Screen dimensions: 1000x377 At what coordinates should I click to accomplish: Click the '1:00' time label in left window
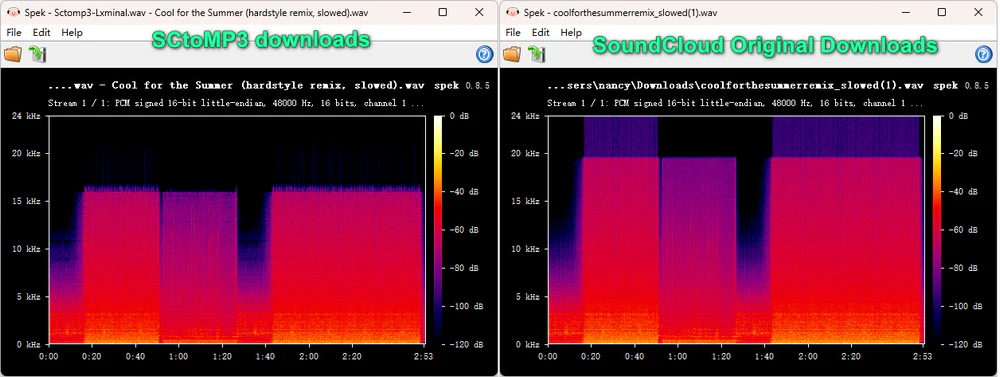[178, 356]
